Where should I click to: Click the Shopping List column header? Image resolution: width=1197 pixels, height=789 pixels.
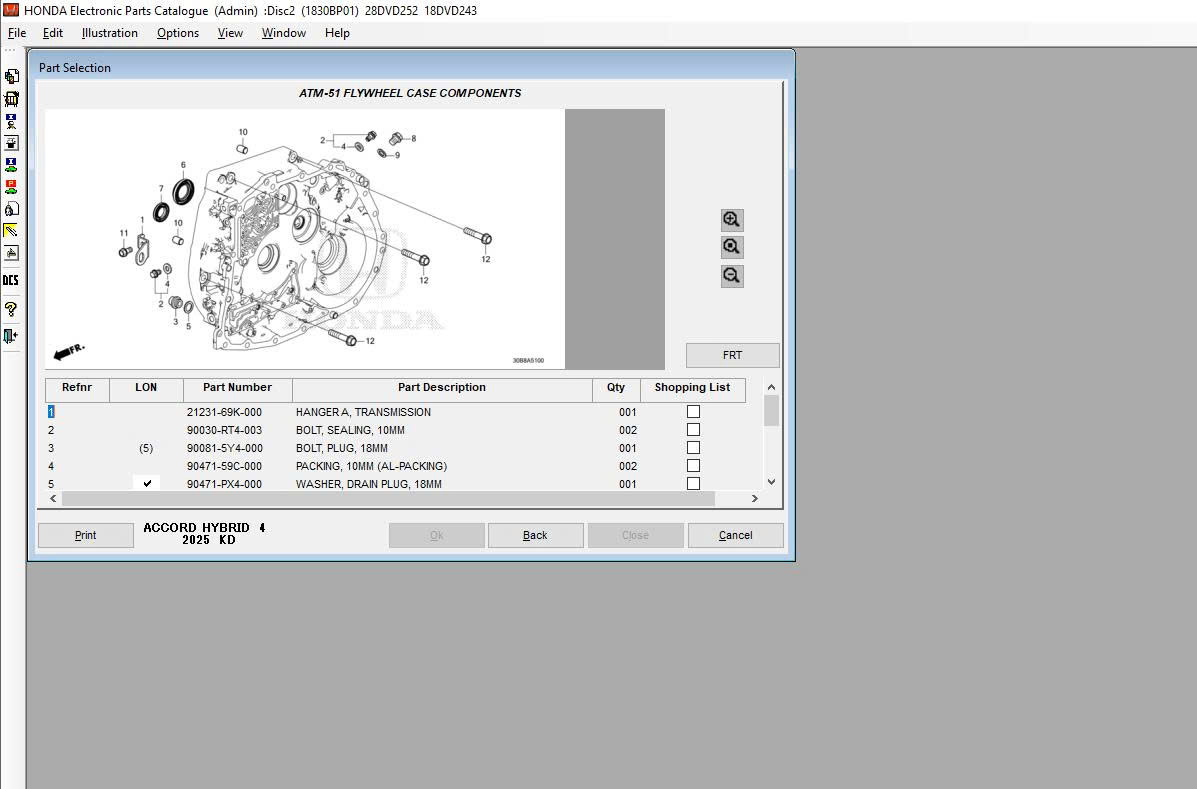click(x=692, y=388)
